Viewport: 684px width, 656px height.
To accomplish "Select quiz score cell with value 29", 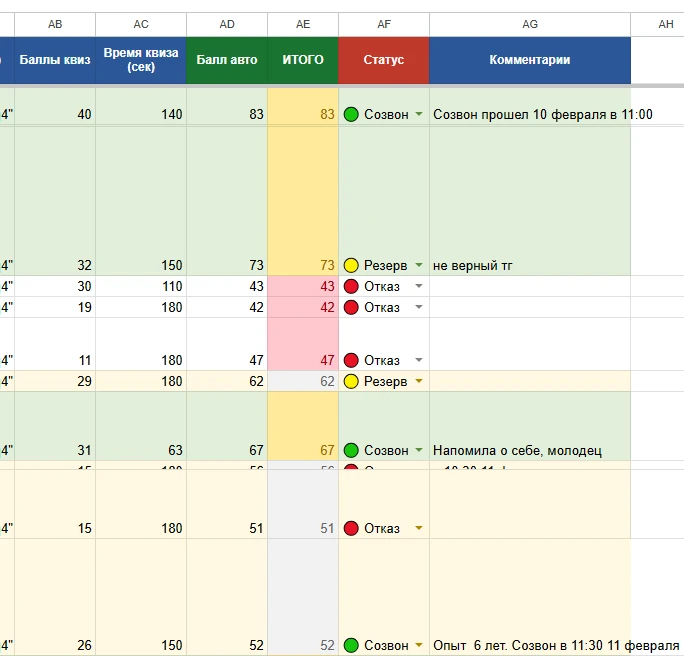I will point(55,381).
